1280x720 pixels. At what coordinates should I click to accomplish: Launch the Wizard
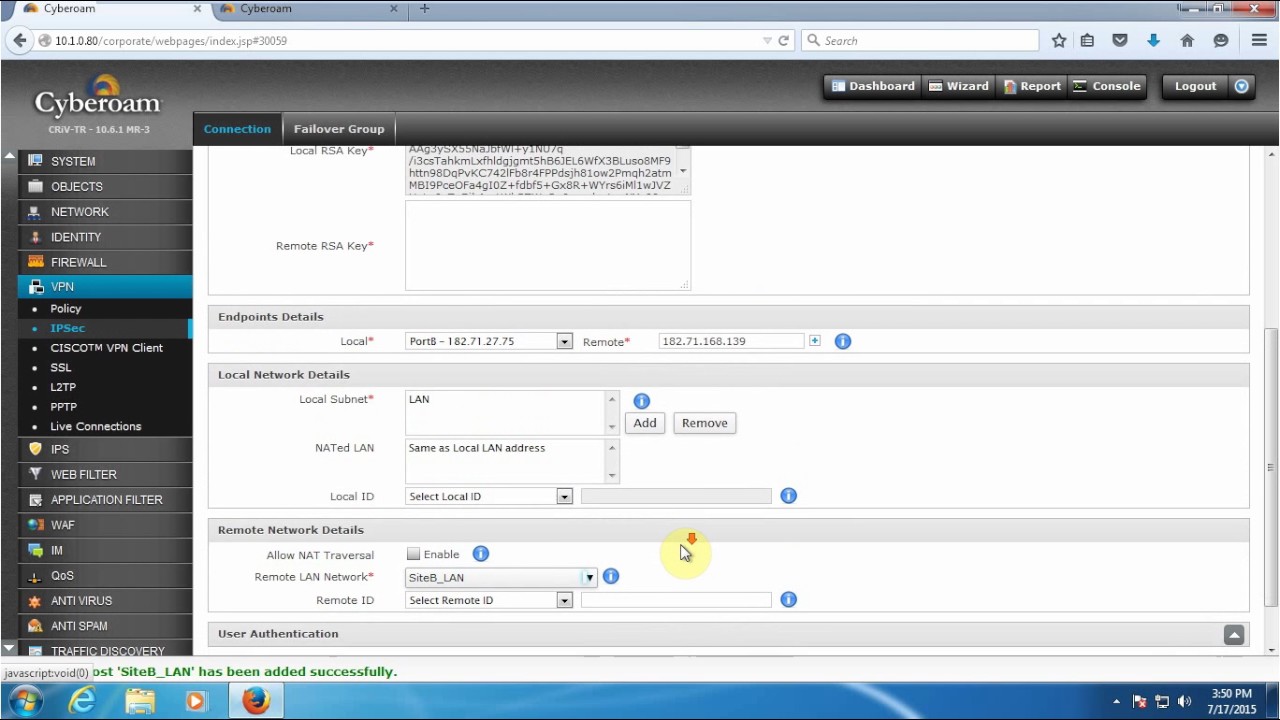pyautogui.click(x=958, y=86)
